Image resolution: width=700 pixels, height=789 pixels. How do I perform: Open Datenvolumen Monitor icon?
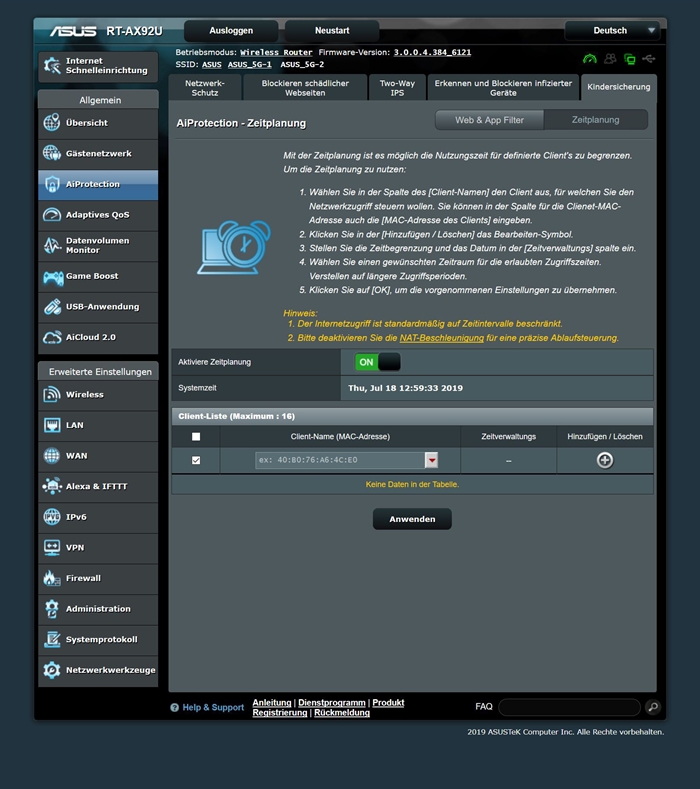point(51,245)
